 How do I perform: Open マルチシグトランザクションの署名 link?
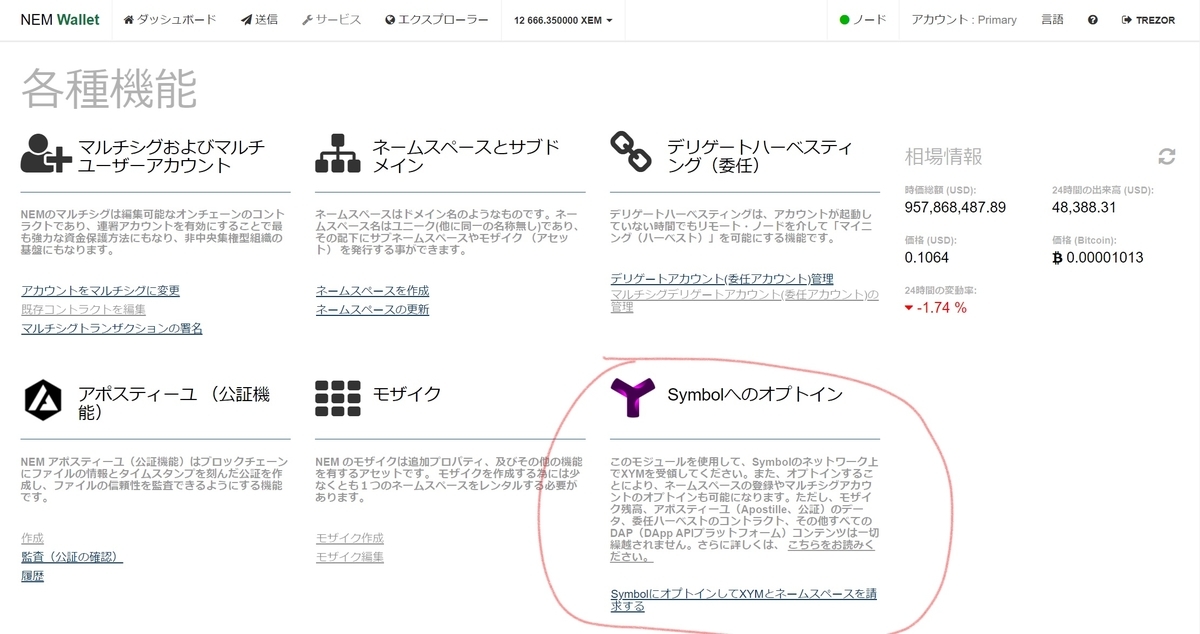112,328
